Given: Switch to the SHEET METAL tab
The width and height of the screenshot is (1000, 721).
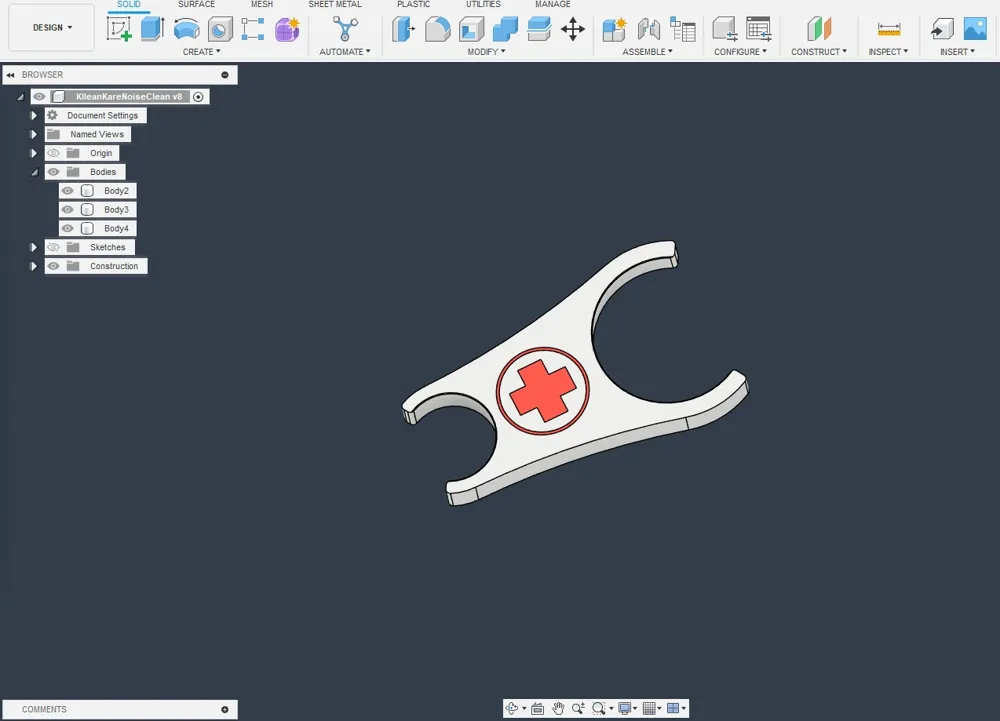Looking at the screenshot, I should point(335,4).
